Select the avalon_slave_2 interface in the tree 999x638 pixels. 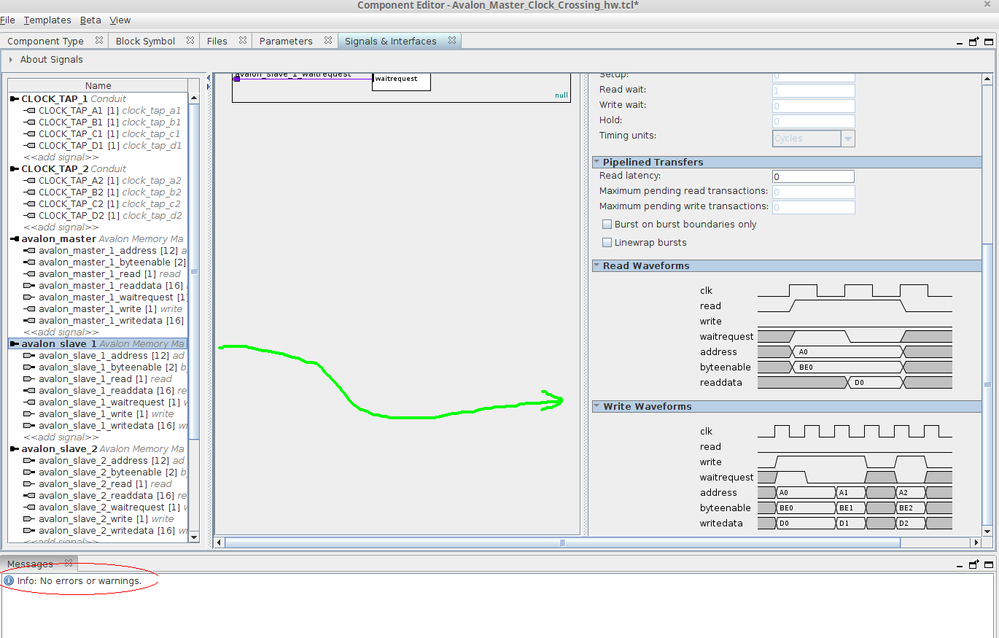coord(59,449)
